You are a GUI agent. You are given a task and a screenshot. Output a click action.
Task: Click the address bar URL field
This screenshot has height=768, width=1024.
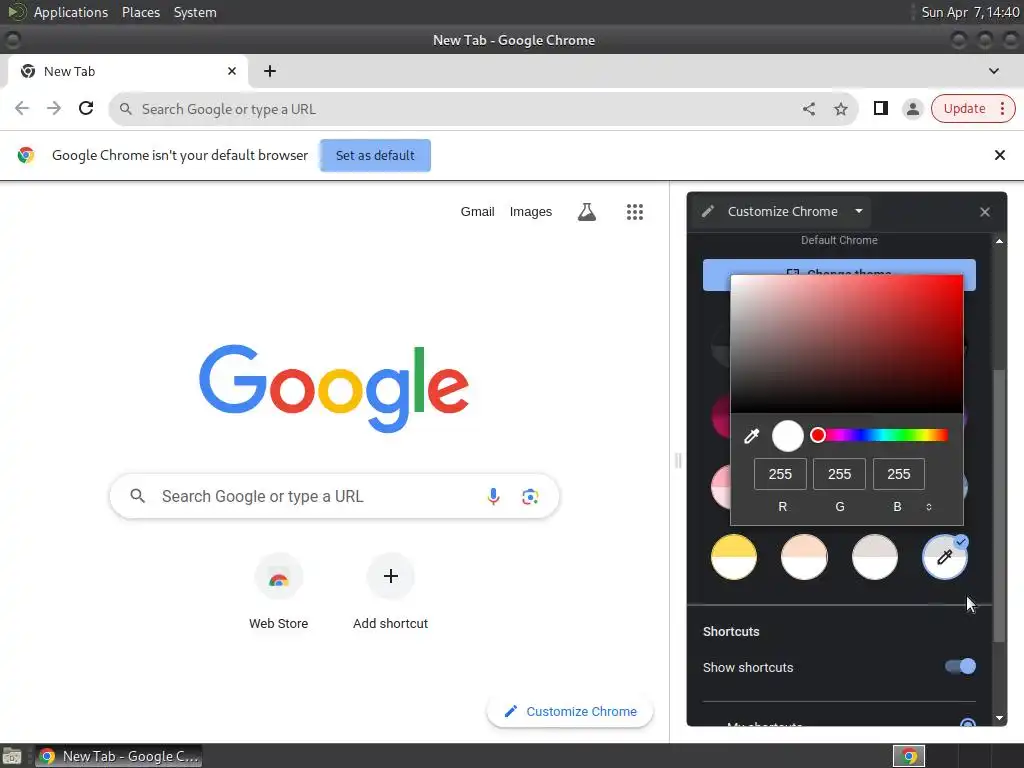tap(483, 109)
